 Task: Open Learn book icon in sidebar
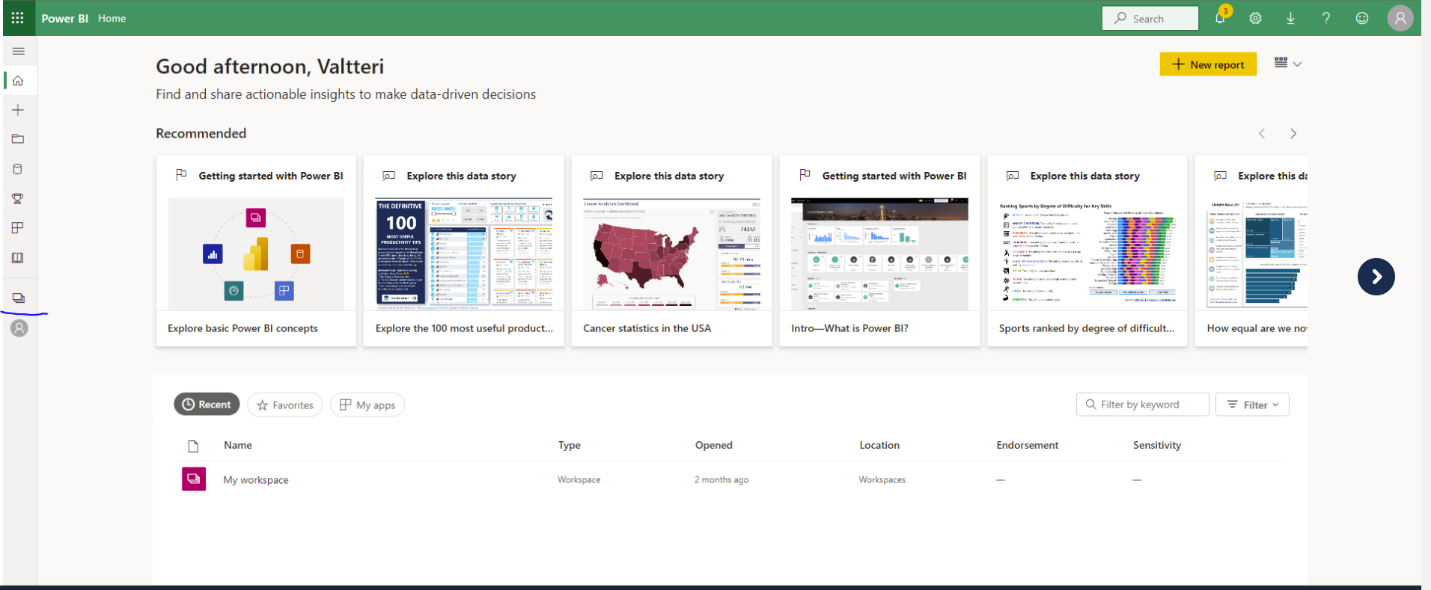pos(18,257)
